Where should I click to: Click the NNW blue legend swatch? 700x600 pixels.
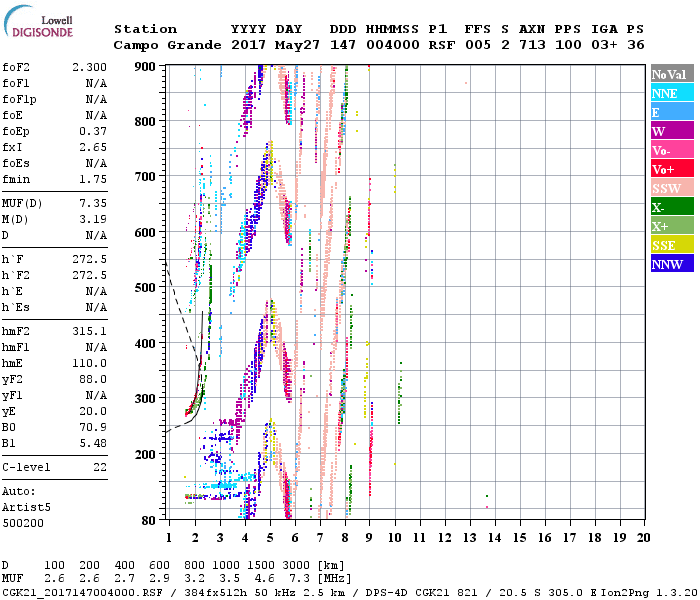click(x=672, y=264)
